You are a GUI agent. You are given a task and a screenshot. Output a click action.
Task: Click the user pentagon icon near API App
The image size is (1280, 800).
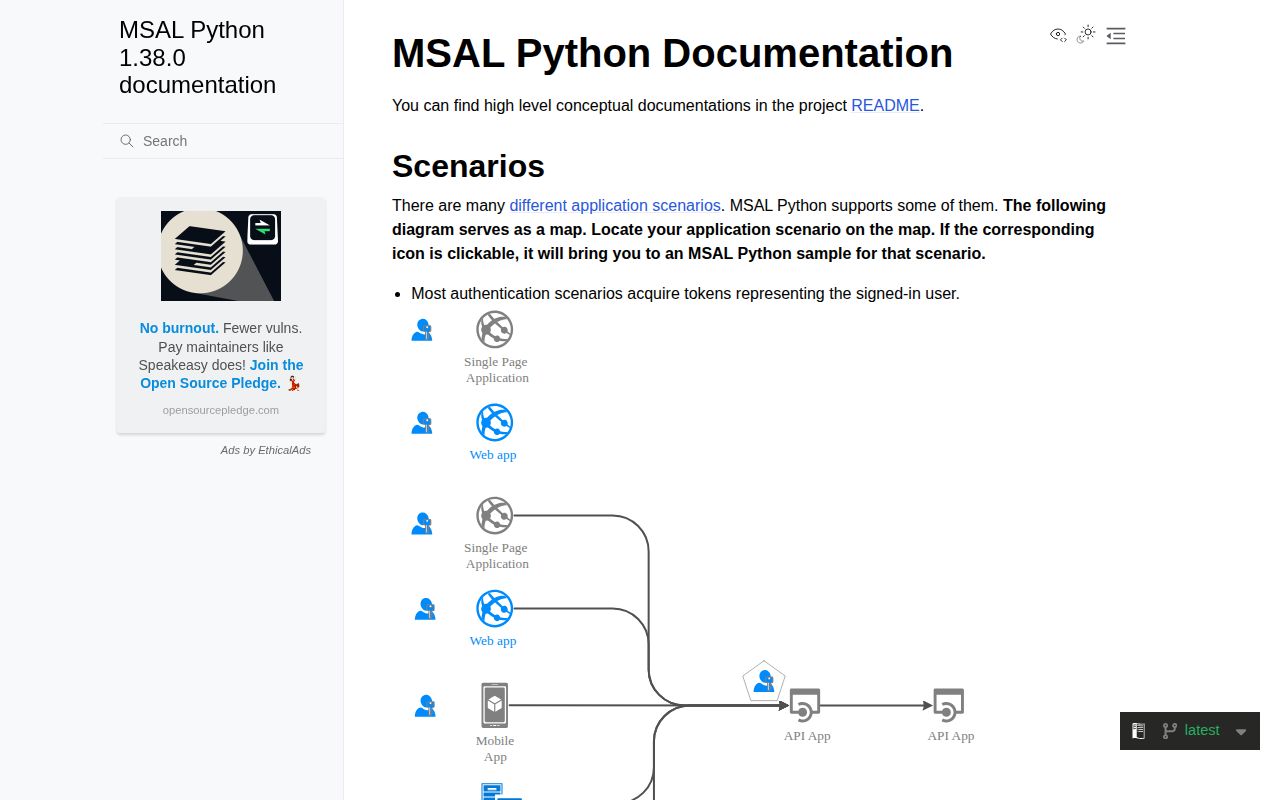coord(764,681)
